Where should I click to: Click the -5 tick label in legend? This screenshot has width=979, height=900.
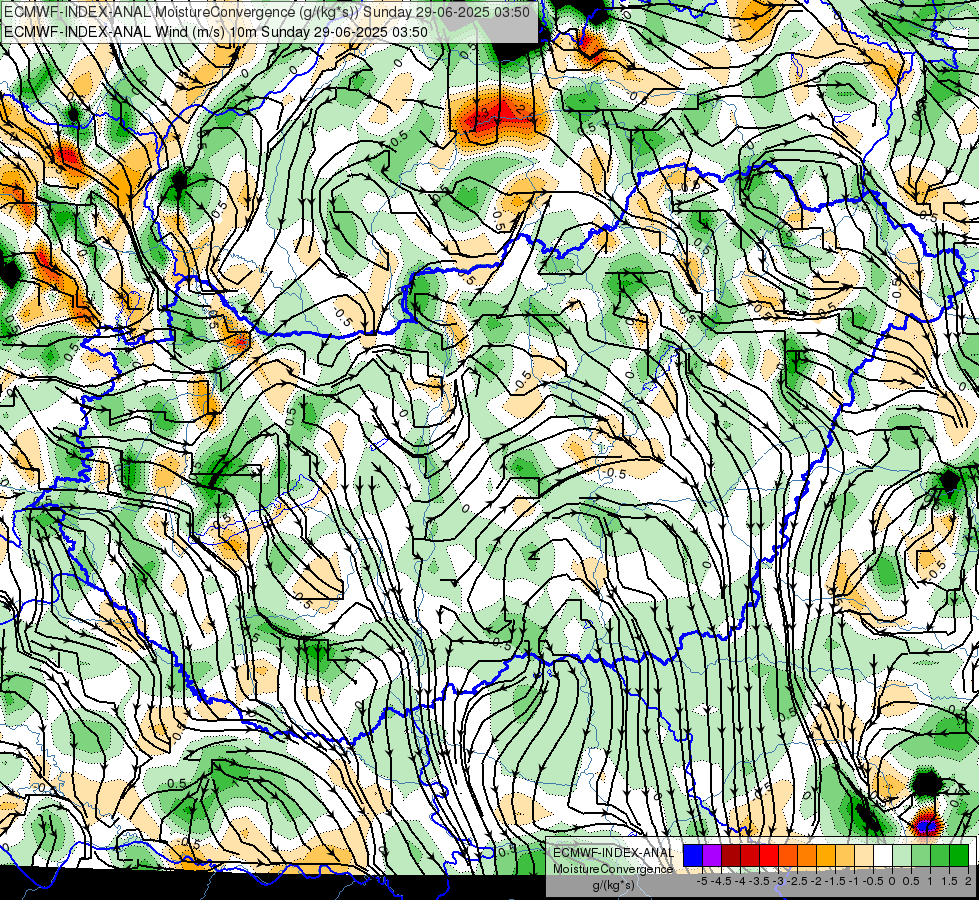click(x=702, y=881)
